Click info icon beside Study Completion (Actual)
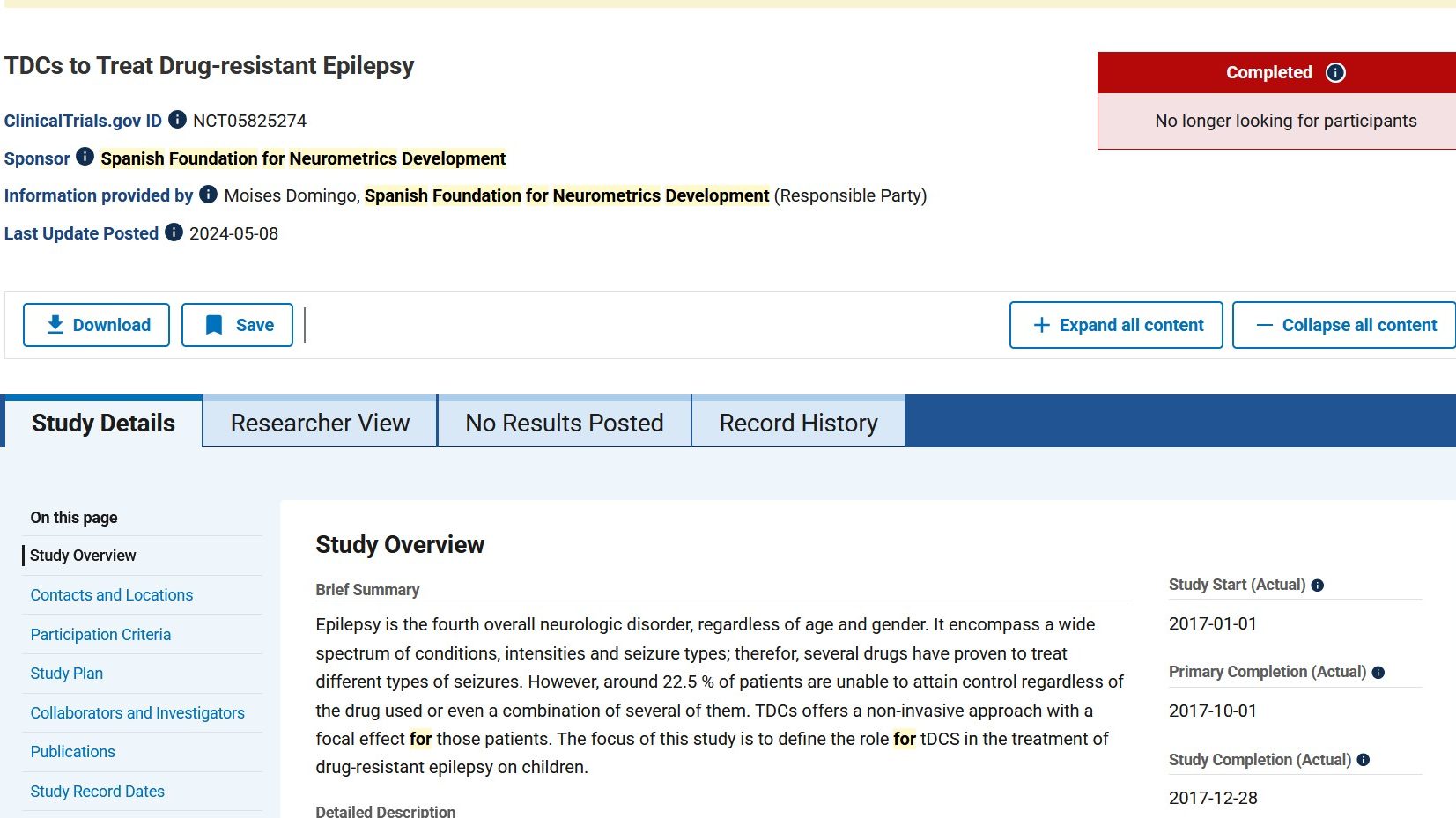 tap(1364, 760)
